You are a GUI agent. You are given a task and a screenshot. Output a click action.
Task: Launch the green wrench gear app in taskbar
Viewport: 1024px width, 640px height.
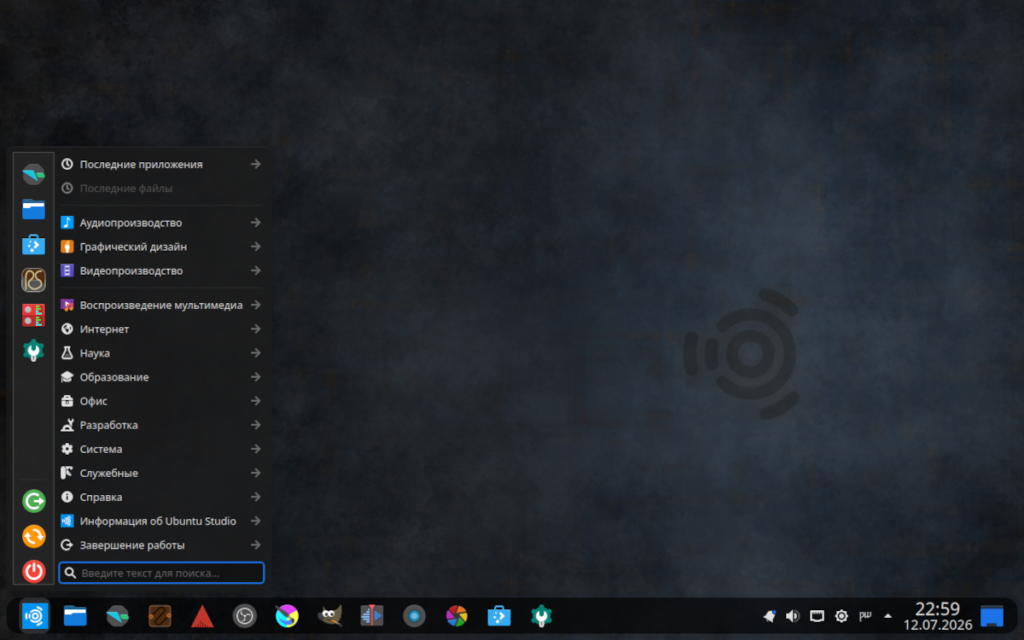pos(541,616)
